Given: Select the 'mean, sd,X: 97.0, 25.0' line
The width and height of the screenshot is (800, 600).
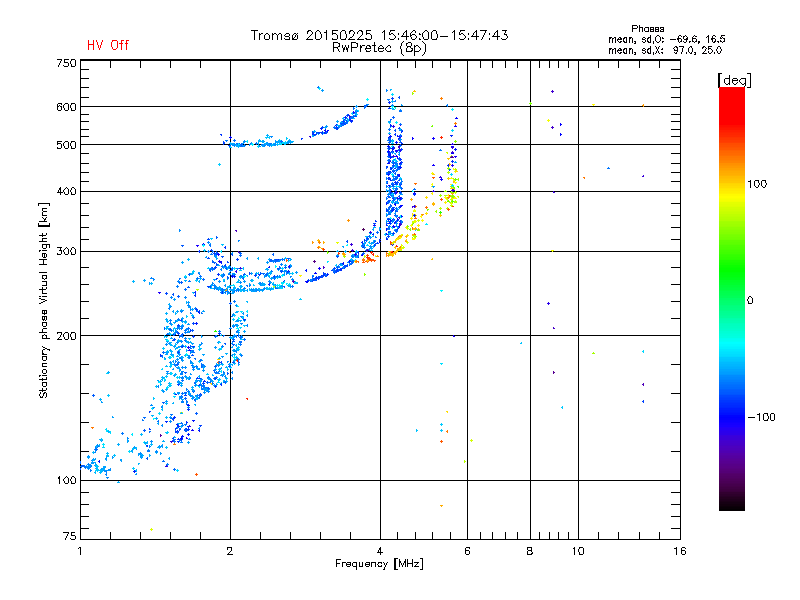Looking at the screenshot, I should [665, 51].
